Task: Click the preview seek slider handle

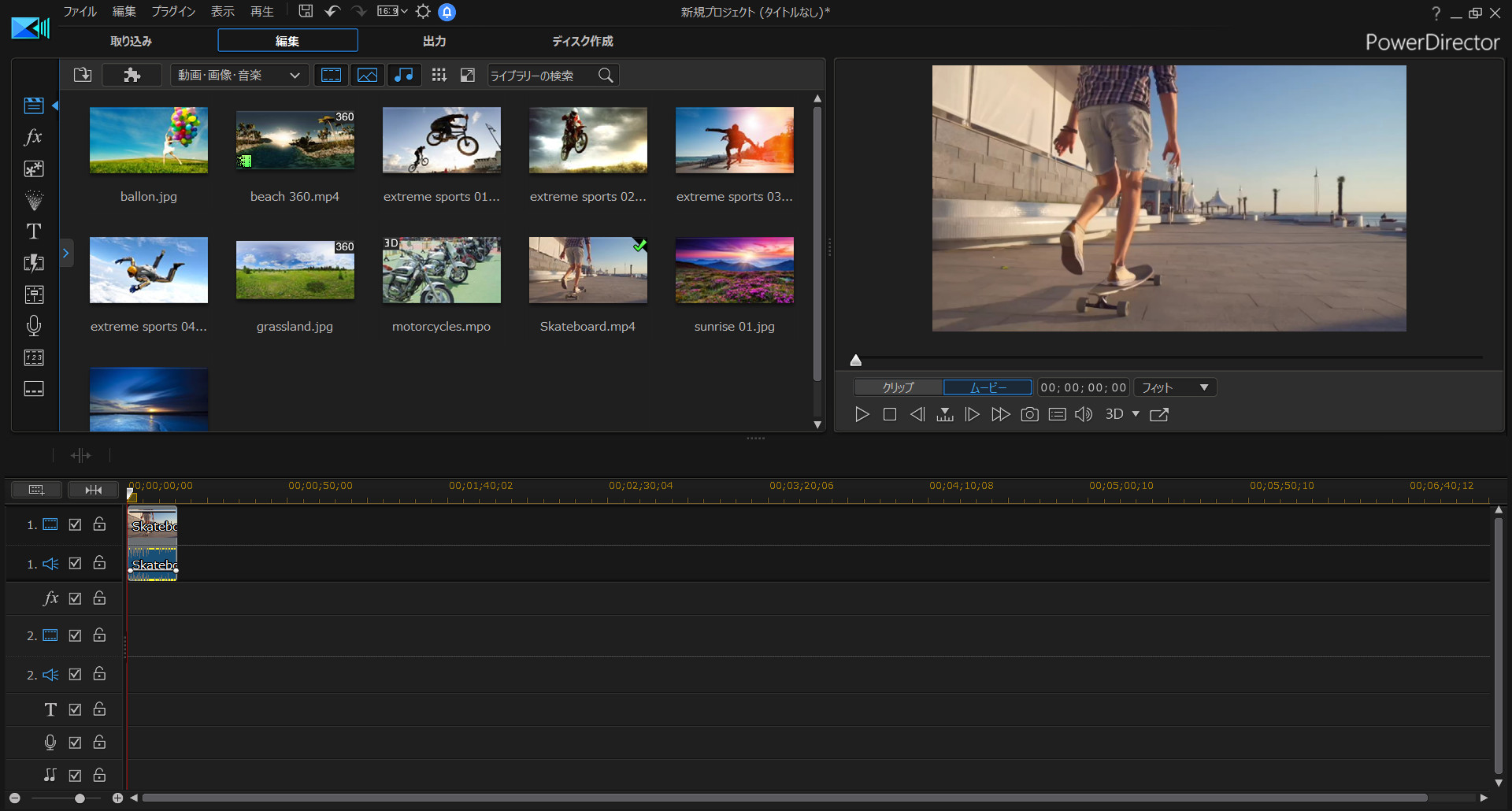Action: pos(856,361)
